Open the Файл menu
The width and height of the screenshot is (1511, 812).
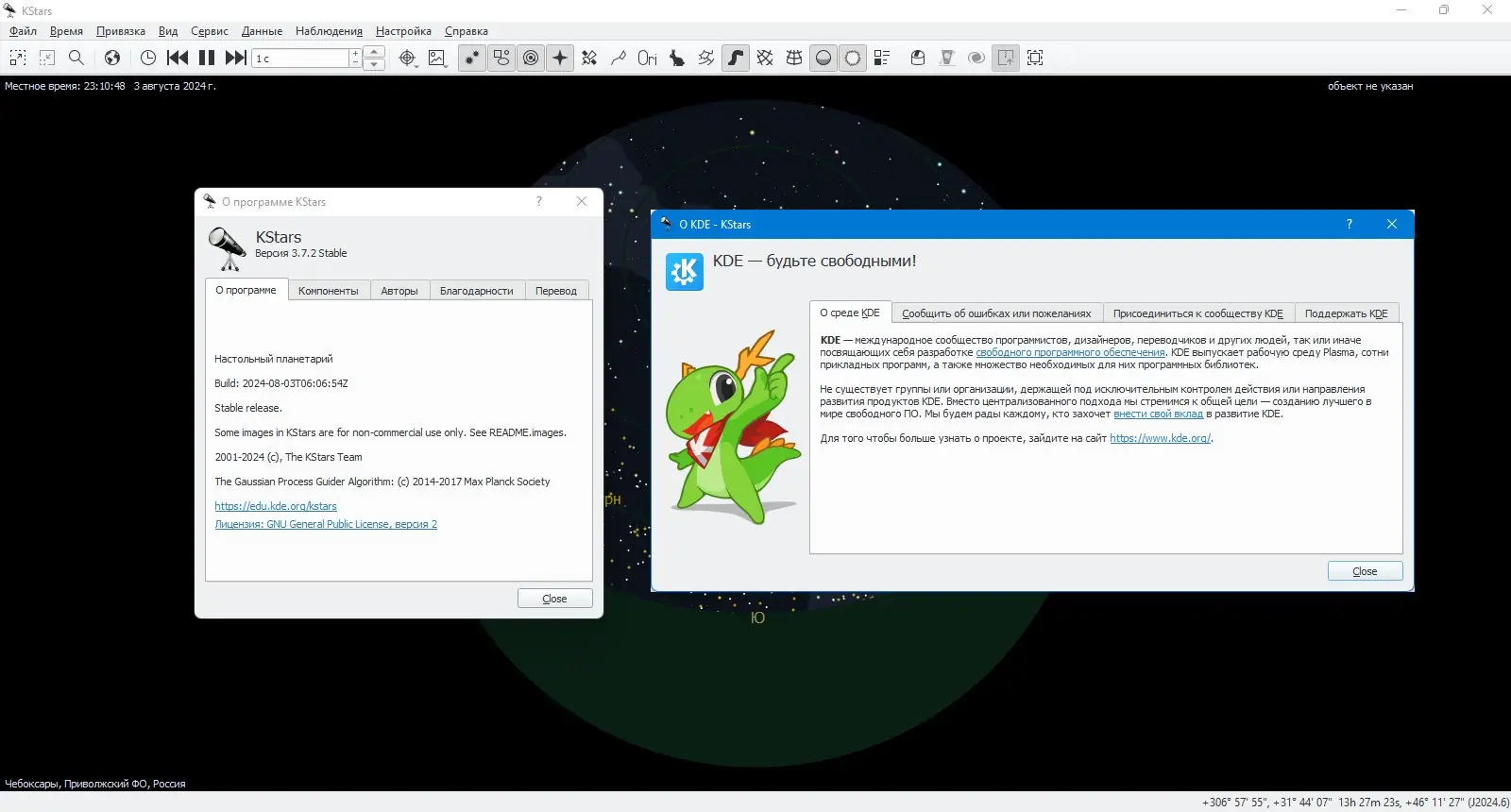coord(24,31)
